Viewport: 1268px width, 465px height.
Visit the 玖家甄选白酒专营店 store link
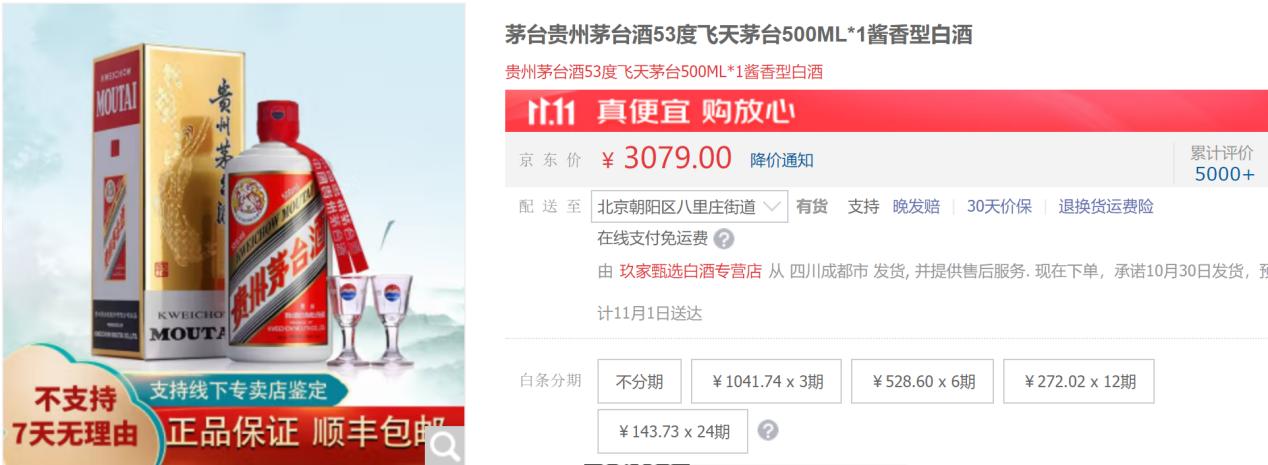pos(690,272)
